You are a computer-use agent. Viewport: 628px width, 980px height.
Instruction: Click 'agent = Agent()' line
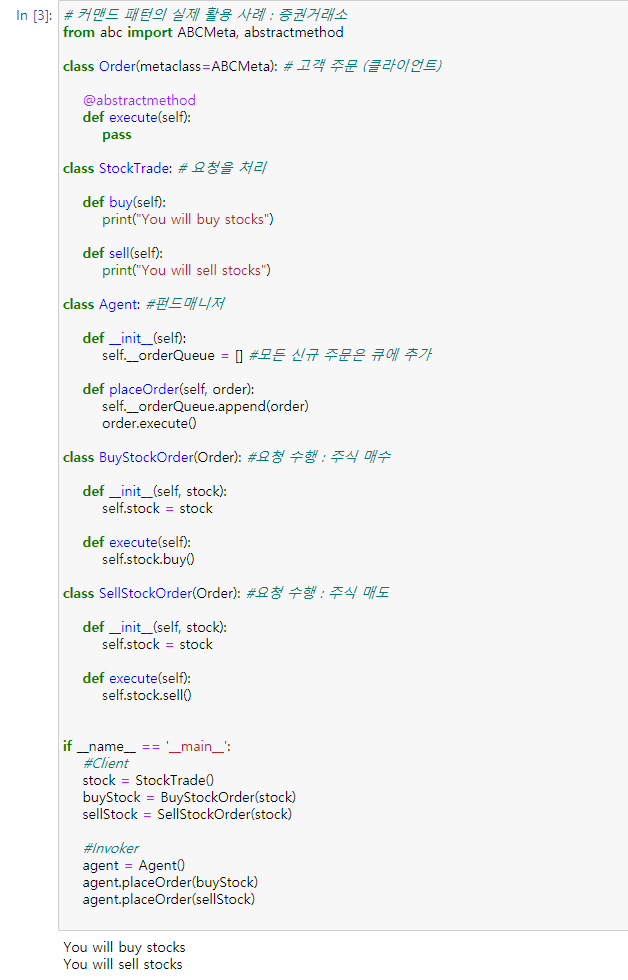(134, 865)
